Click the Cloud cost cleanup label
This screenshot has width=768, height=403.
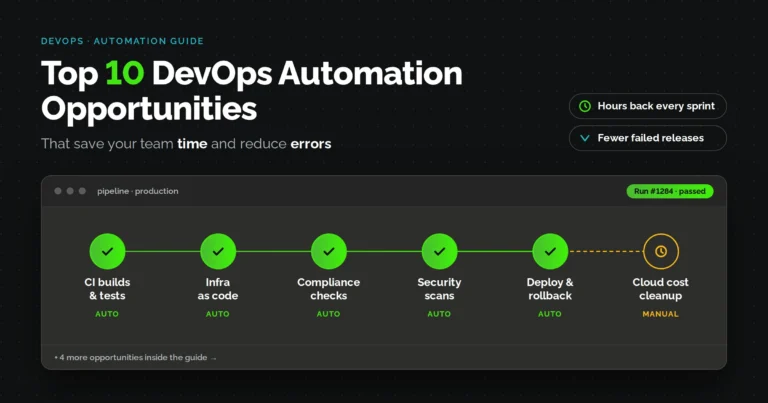[x=661, y=289]
